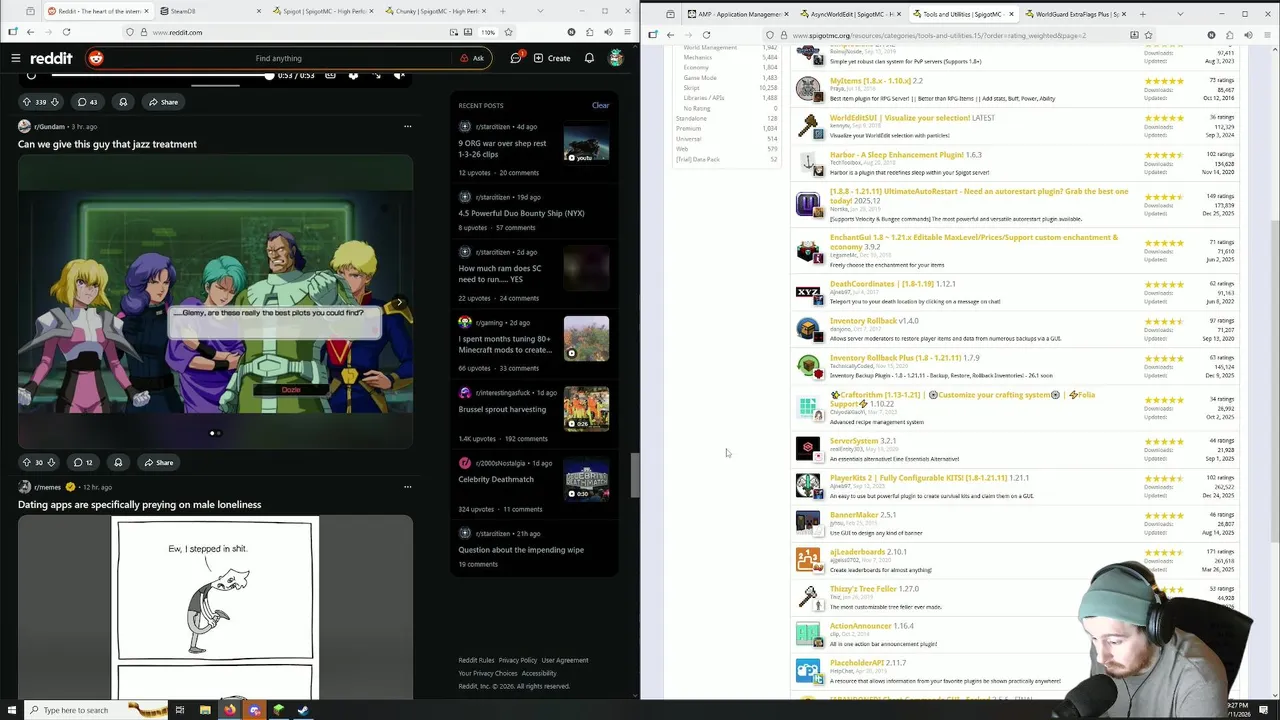Open Reddit chat messages icon
Image resolution: width=1280 pixels, height=720 pixels.
(x=516, y=58)
